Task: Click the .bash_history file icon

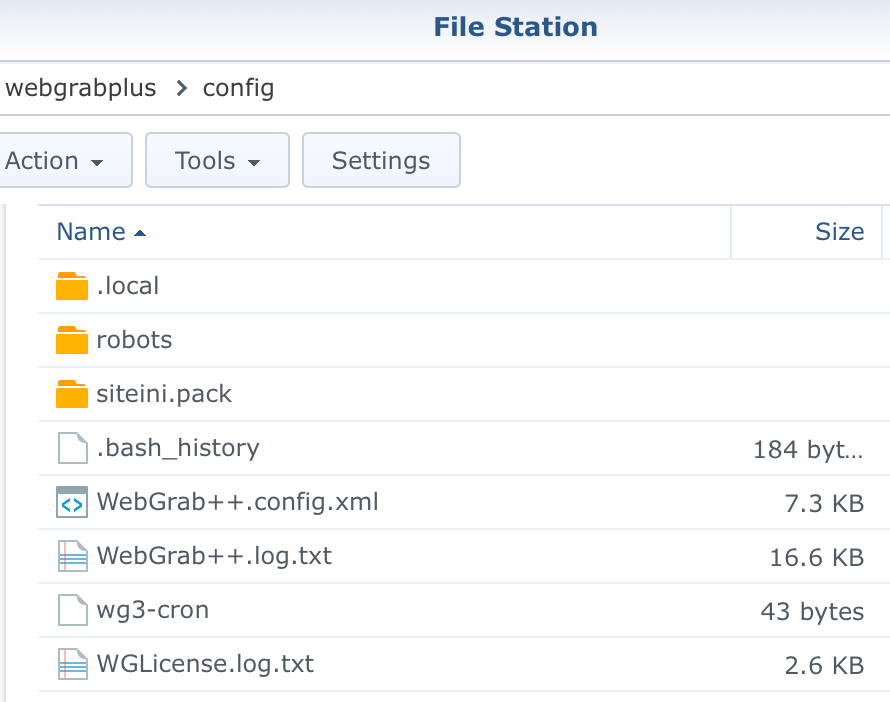Action: pyautogui.click(x=73, y=448)
